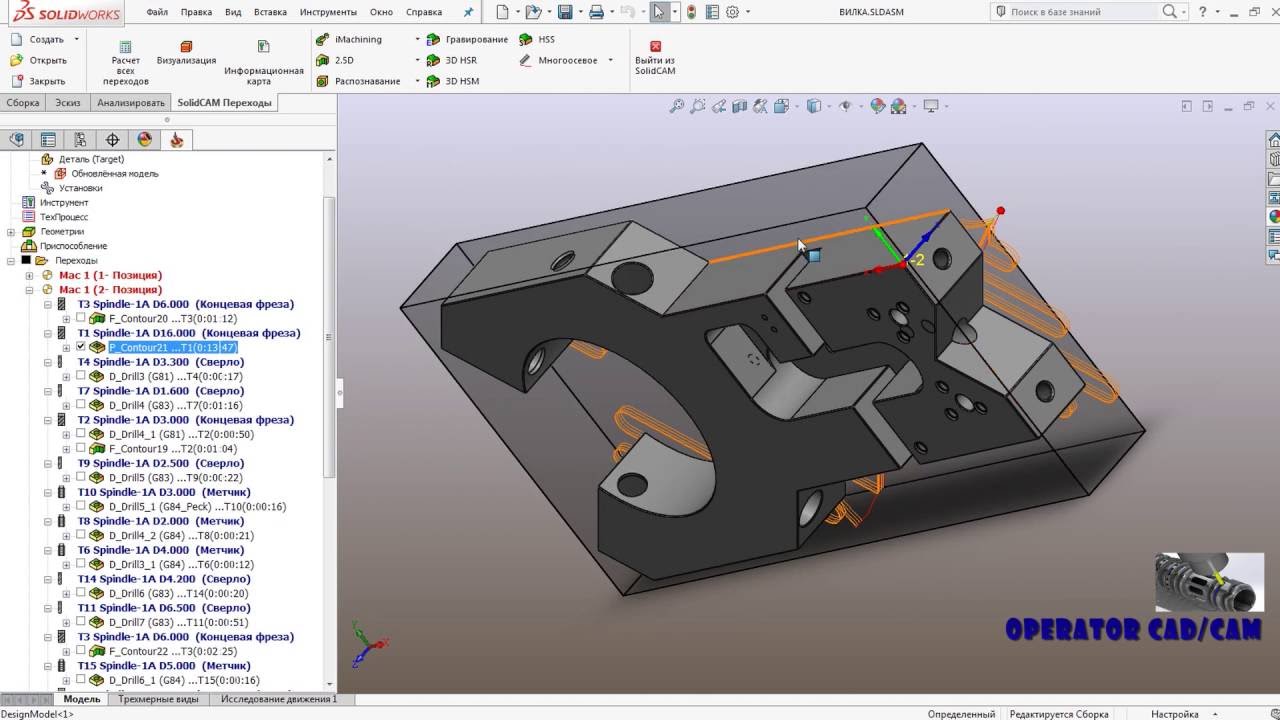Expand Mac 1 (1- Позиция) node
This screenshot has width=1280, height=720.
pos(30,275)
